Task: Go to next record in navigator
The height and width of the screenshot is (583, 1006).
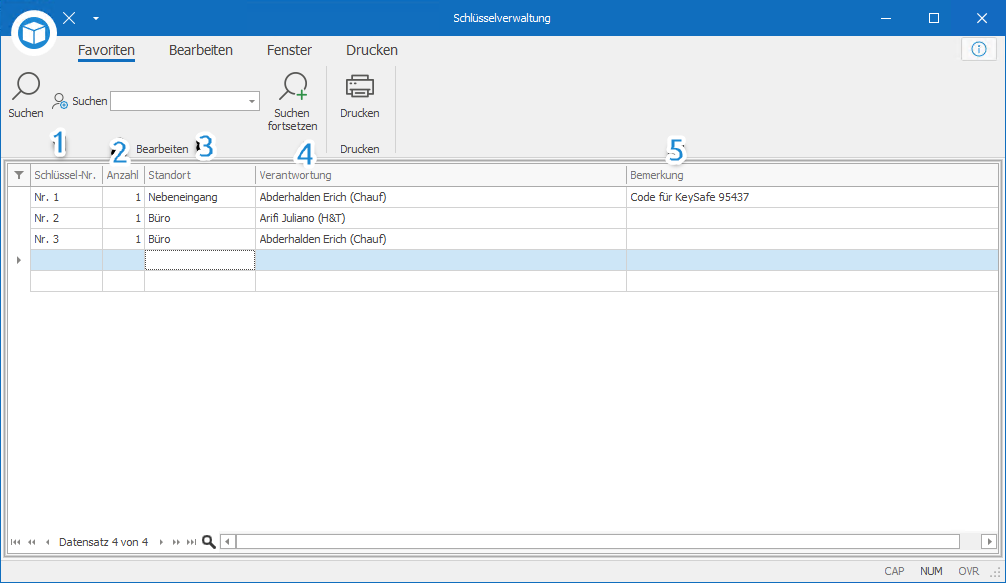Action: 161,542
